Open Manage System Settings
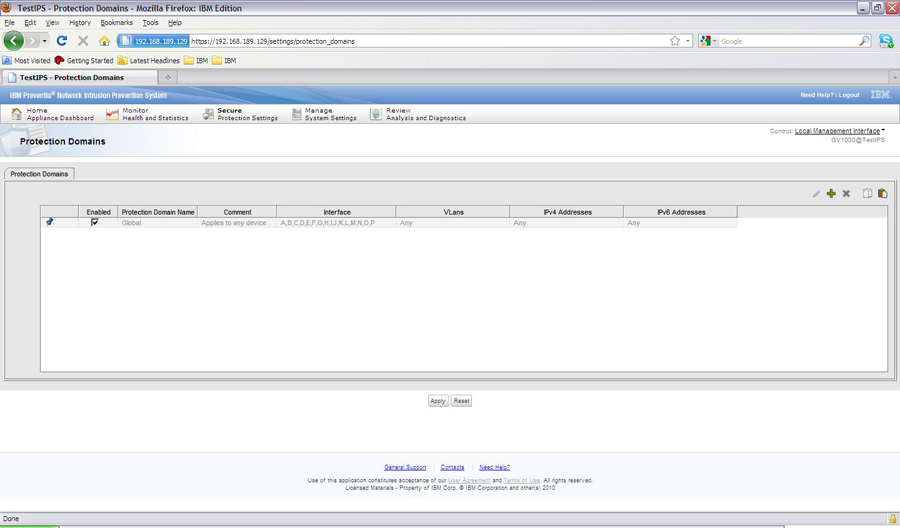The width and height of the screenshot is (900, 528). [x=324, y=114]
